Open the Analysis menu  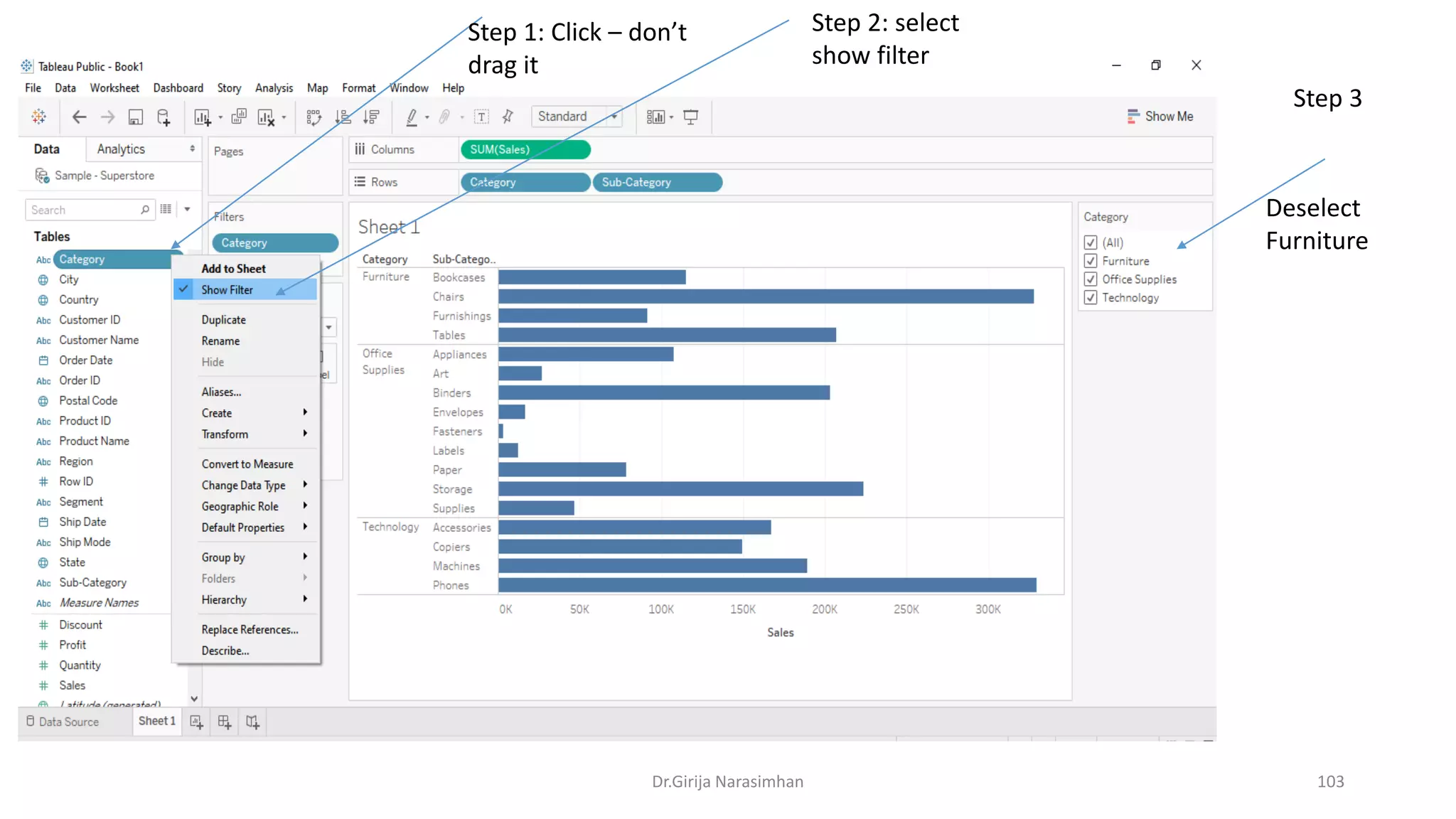[x=274, y=88]
